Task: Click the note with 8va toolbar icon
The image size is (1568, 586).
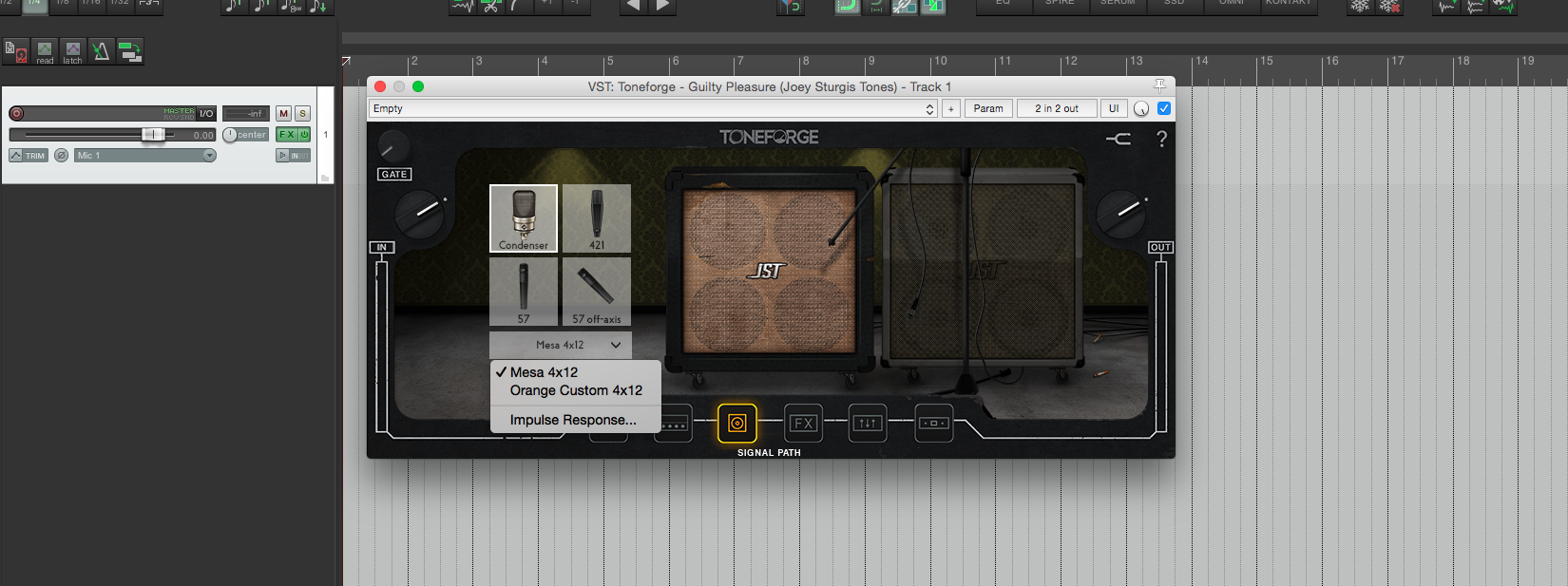Action: coord(291,6)
